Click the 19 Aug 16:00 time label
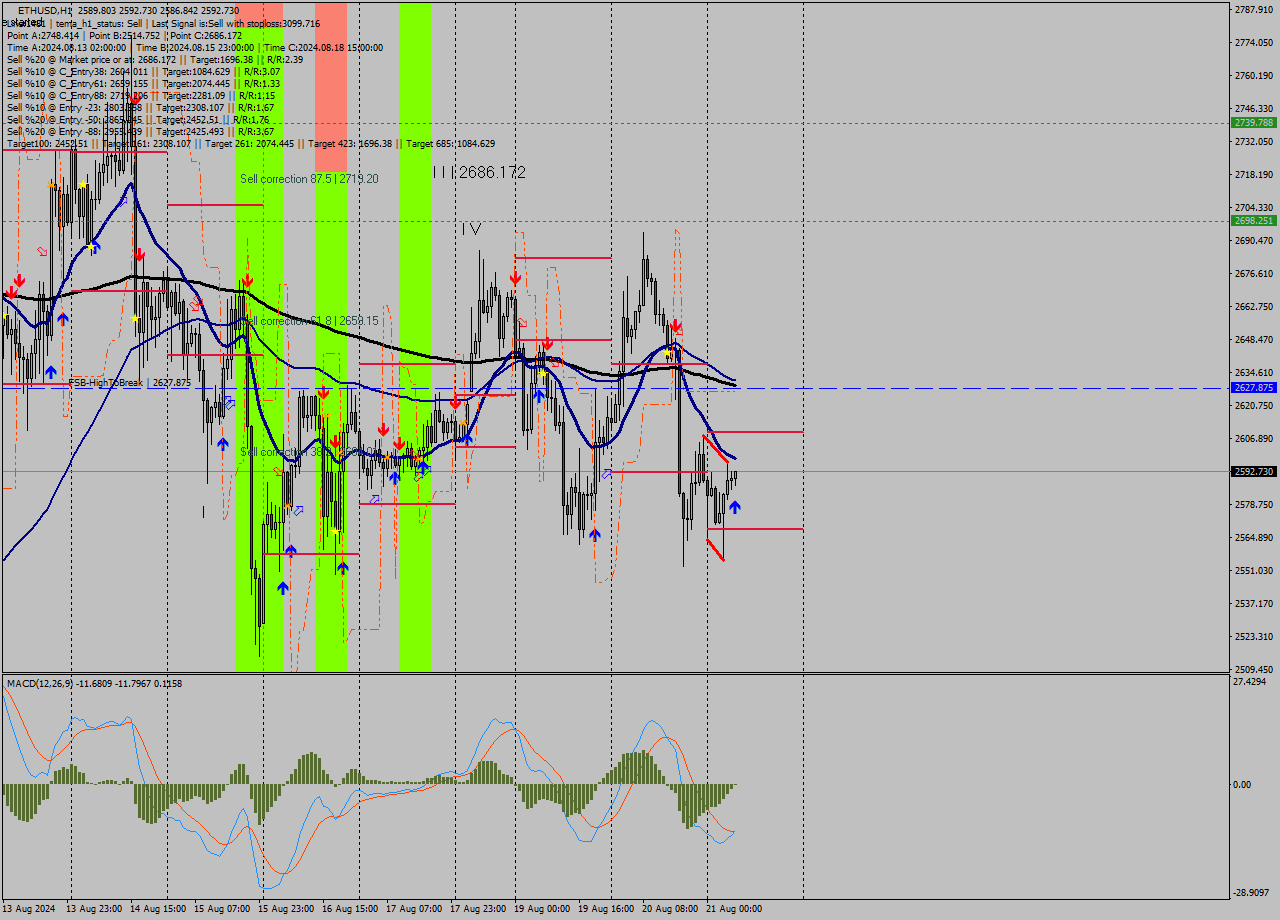The image size is (1280, 920). 606,909
